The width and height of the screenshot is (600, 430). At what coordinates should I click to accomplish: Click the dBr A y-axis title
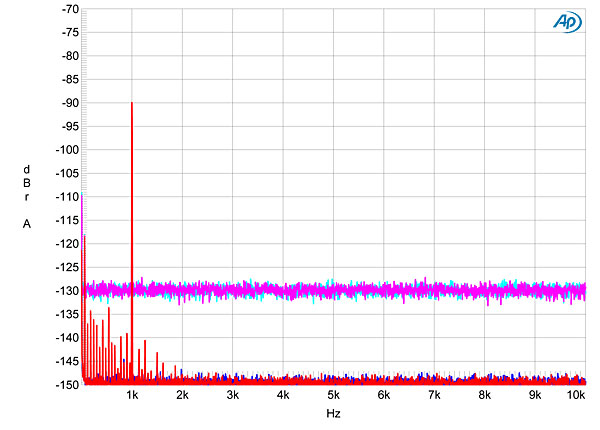coord(26,197)
